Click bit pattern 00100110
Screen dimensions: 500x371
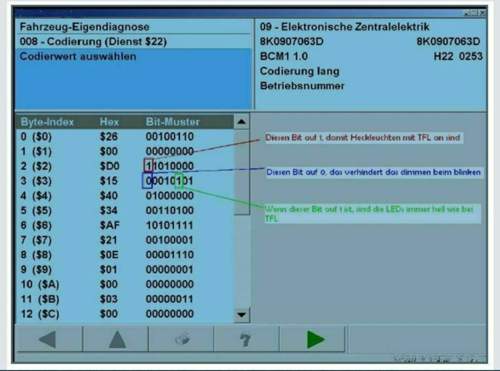tap(170, 136)
